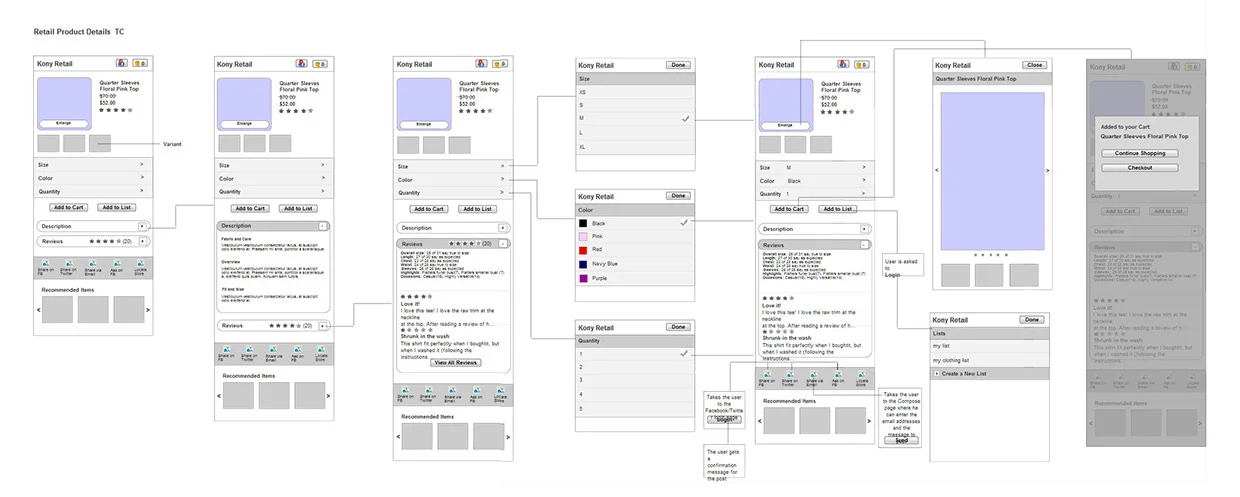Click the large enlarged product image
Image resolution: width=1240 pixels, height=497 pixels.
(992, 171)
